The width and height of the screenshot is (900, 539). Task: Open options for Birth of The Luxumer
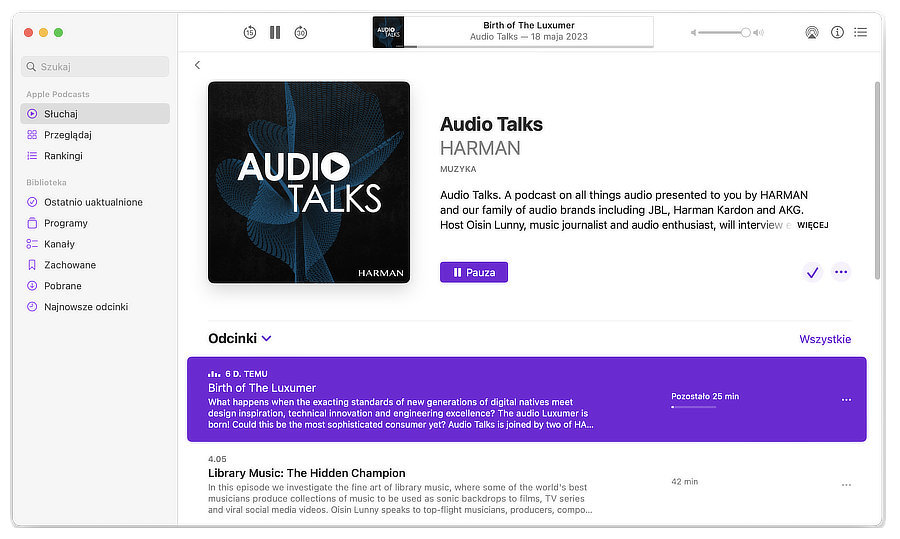pos(846,400)
